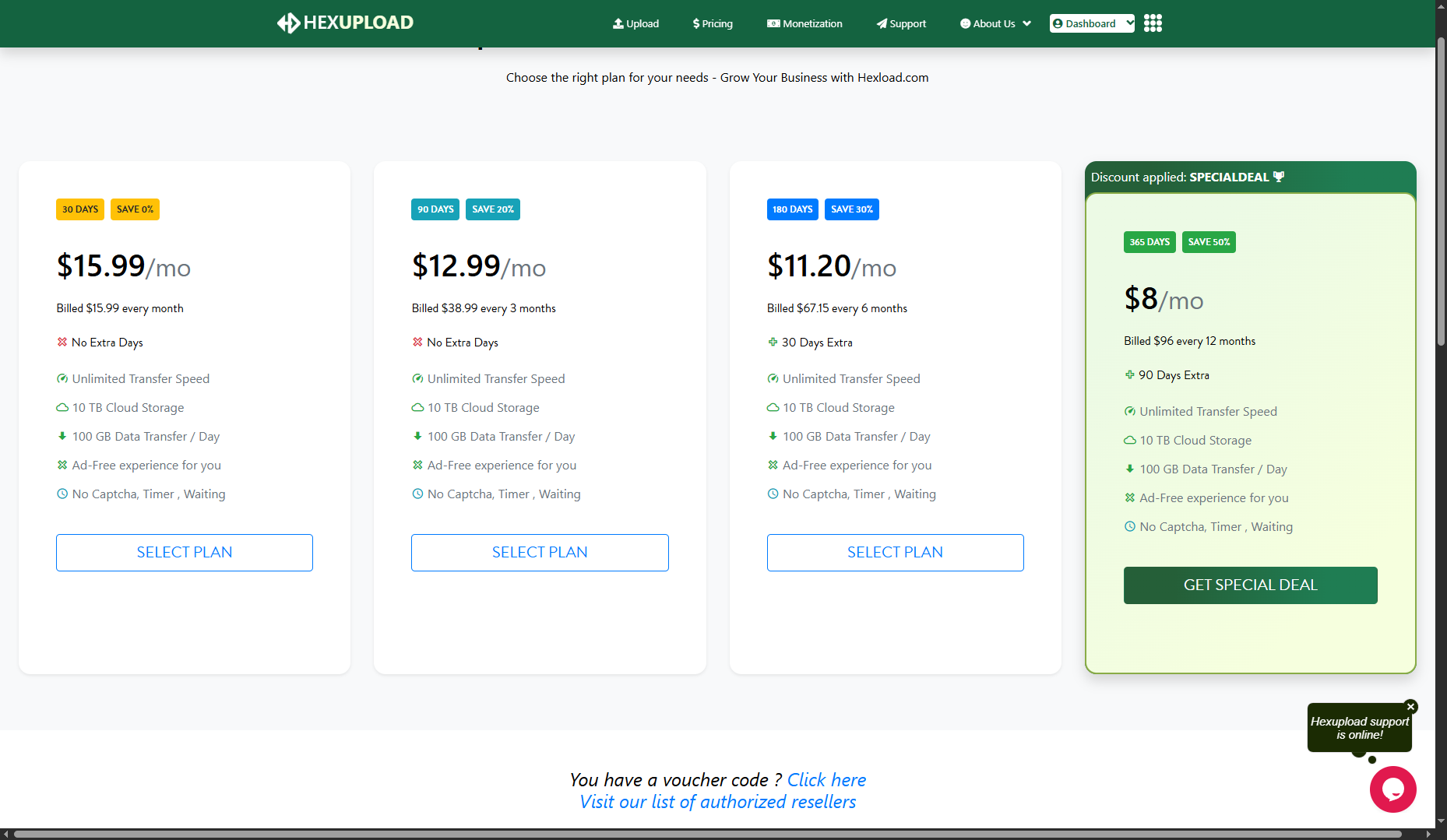Click the 180 DAYS badge
The width and height of the screenshot is (1447, 840).
[793, 209]
